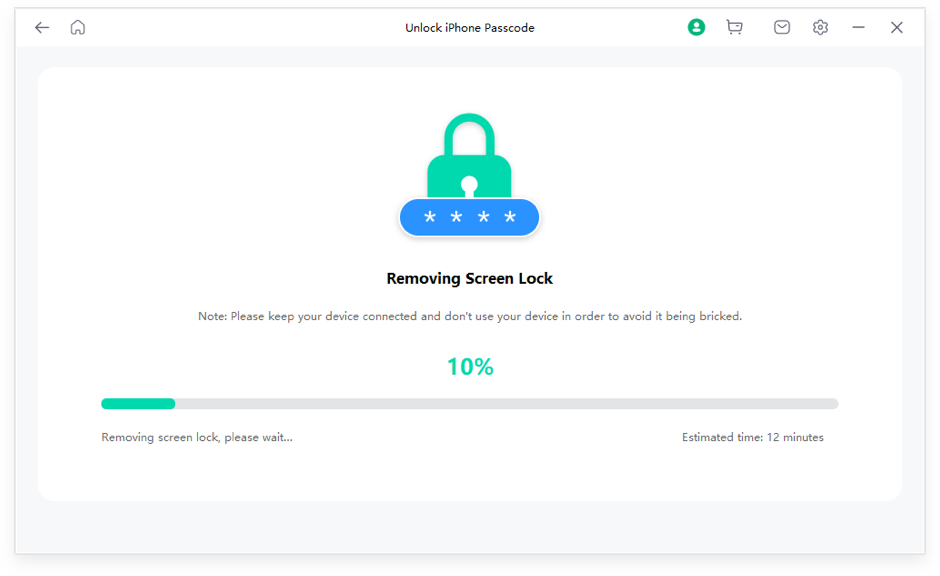Viewport: 940px width, 576px height.
Task: Open the shopping cart icon
Action: coord(734,28)
